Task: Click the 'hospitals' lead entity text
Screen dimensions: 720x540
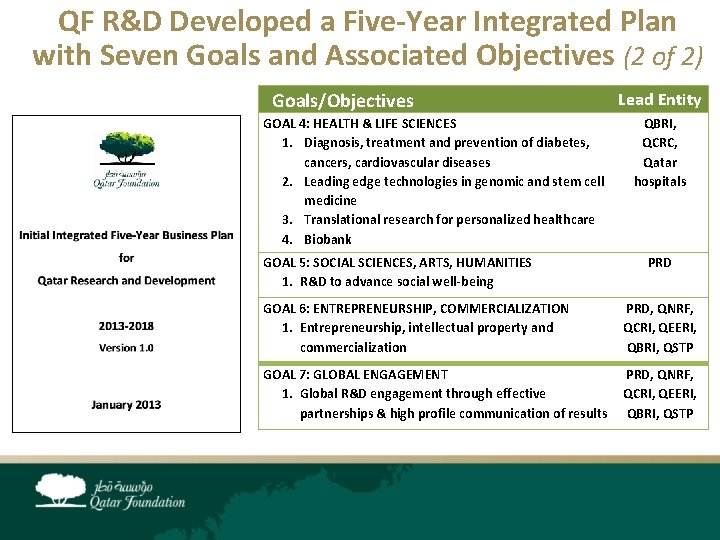Action: point(660,182)
